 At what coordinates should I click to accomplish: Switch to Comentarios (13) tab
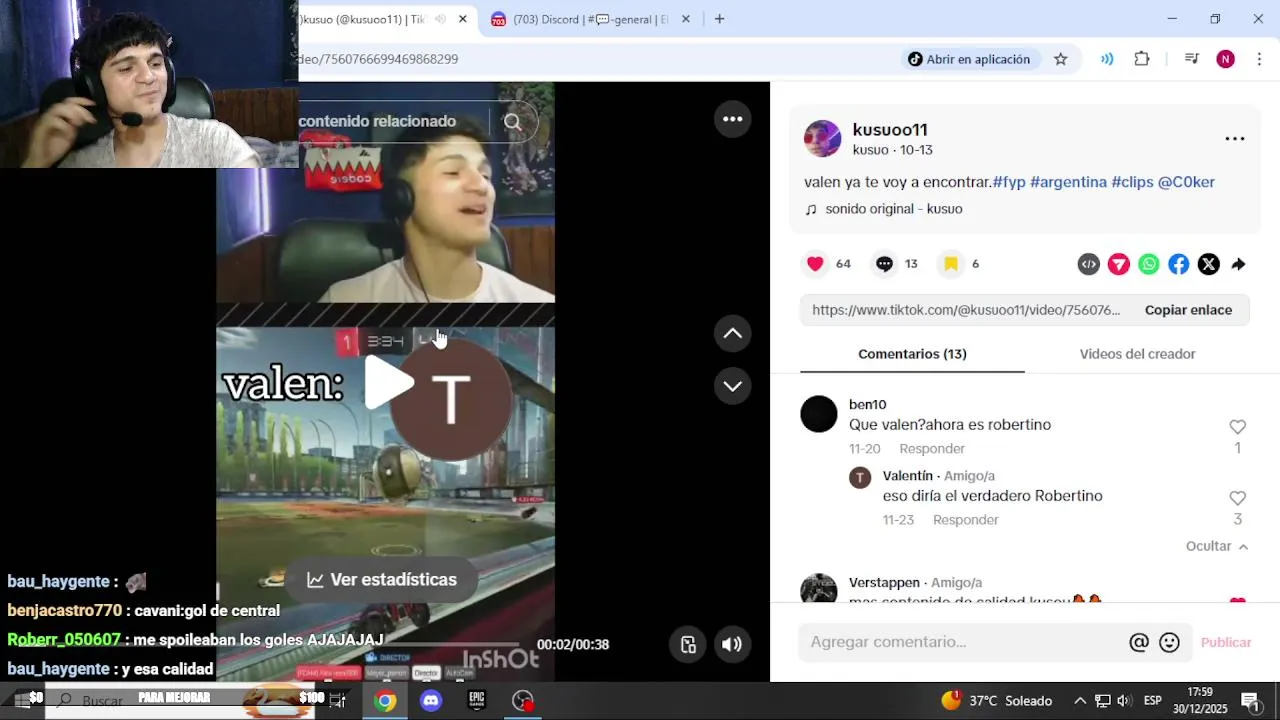912,354
